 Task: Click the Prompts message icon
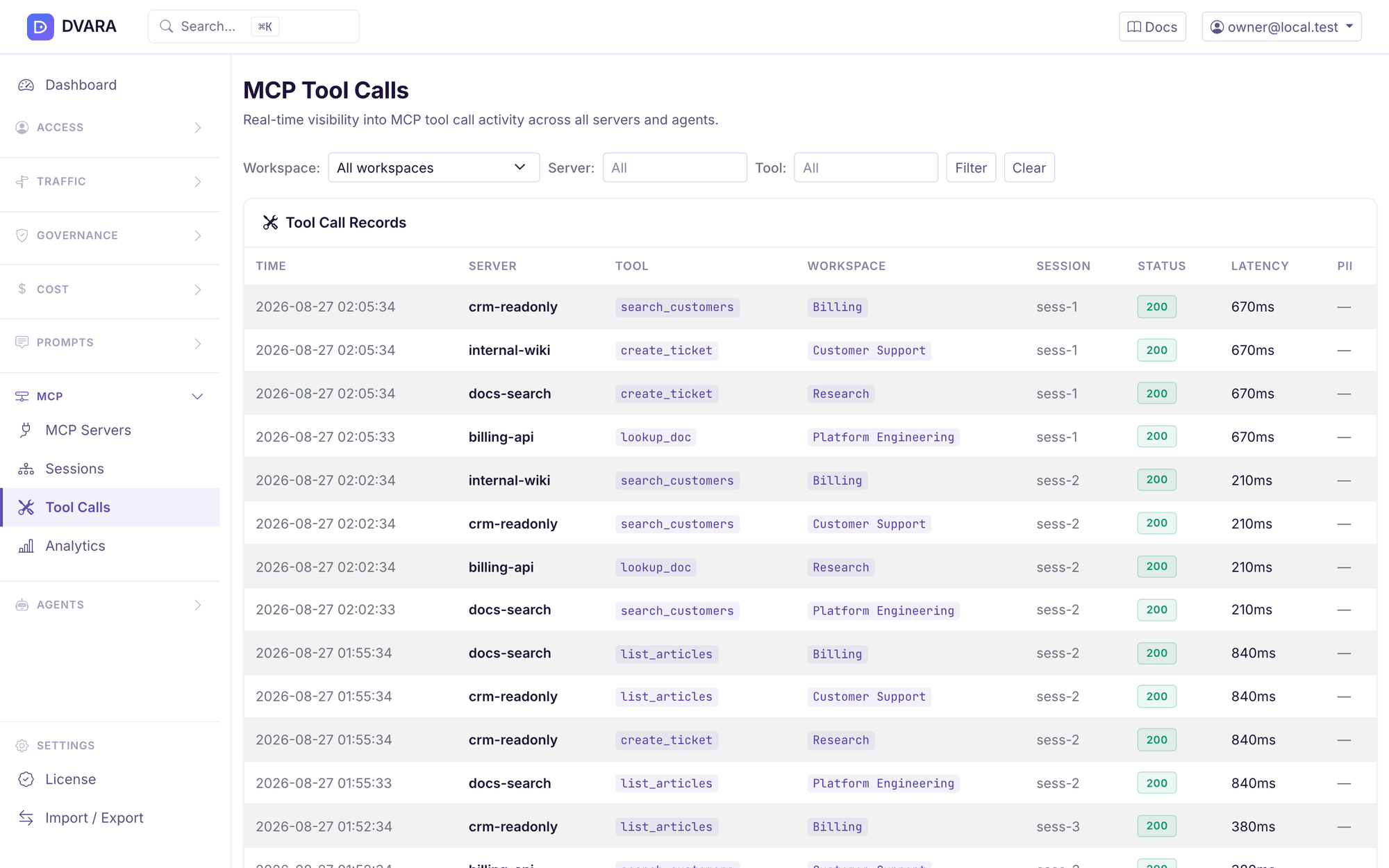22,342
